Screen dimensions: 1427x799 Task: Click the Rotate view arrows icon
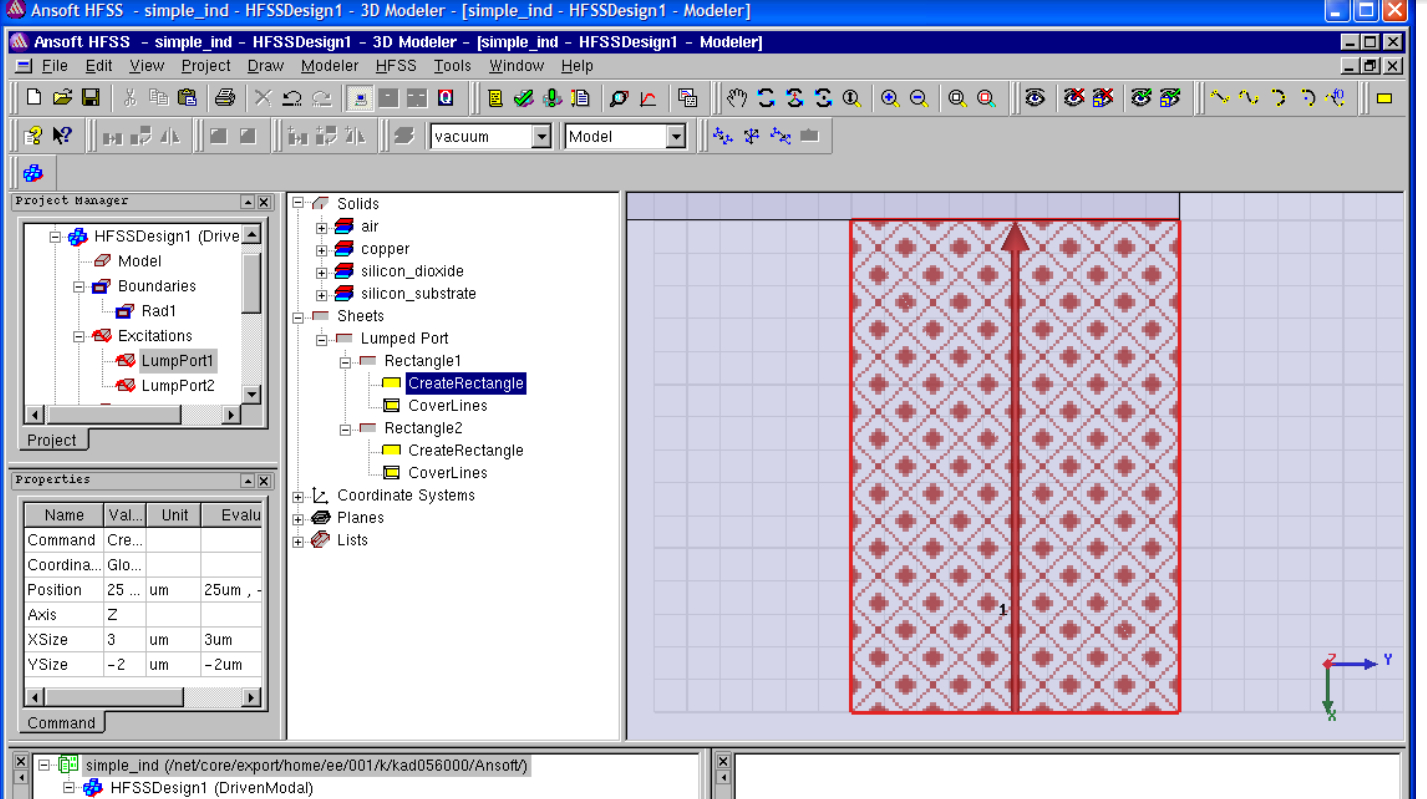point(766,98)
